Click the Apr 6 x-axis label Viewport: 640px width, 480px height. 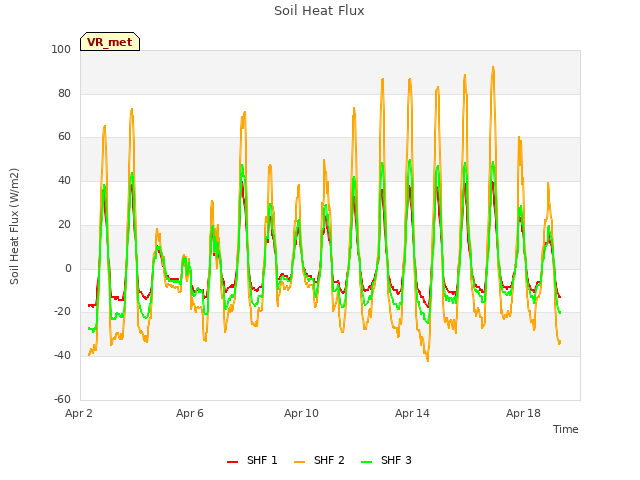click(190, 413)
